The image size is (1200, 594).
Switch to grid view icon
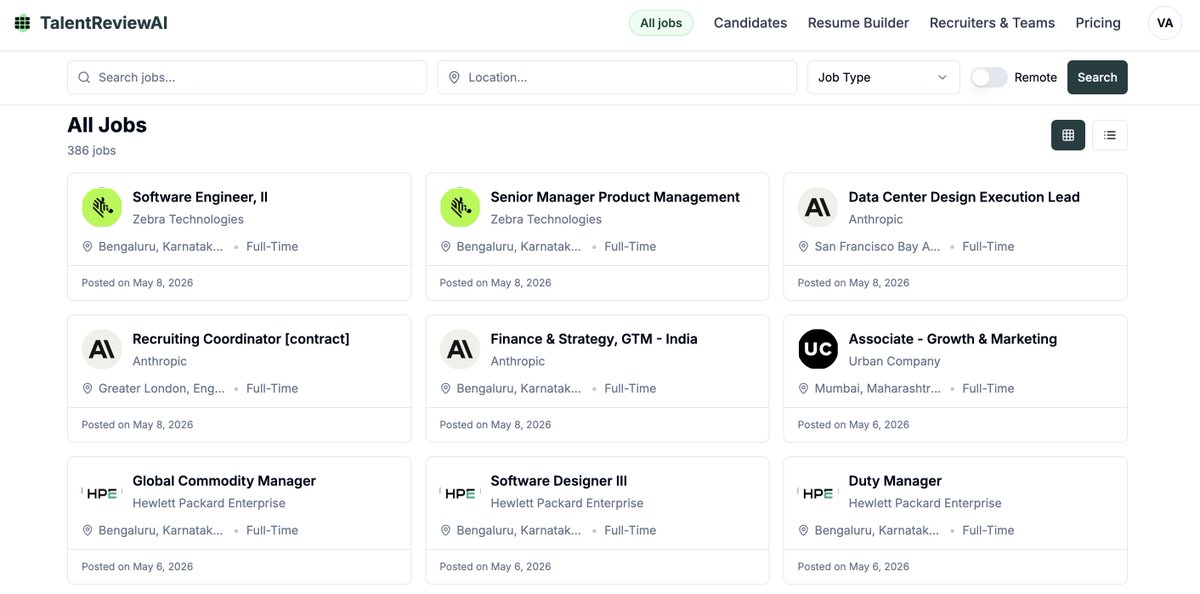tap(1068, 135)
